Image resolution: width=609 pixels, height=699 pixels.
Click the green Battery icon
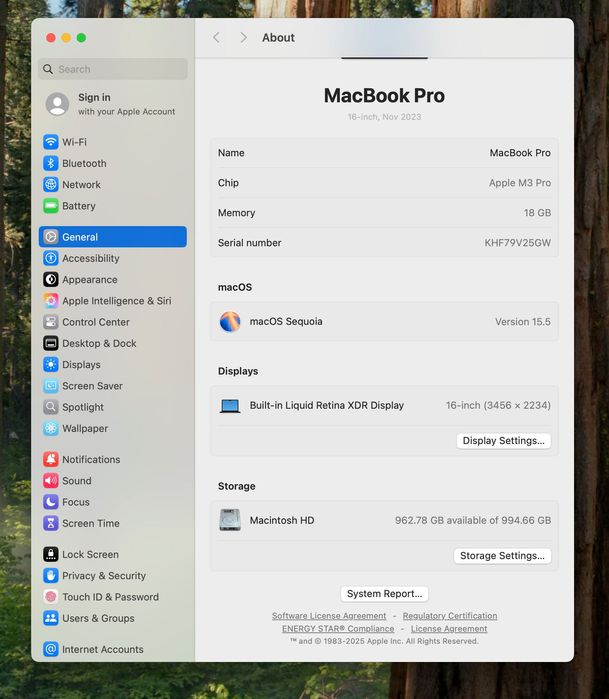point(51,206)
